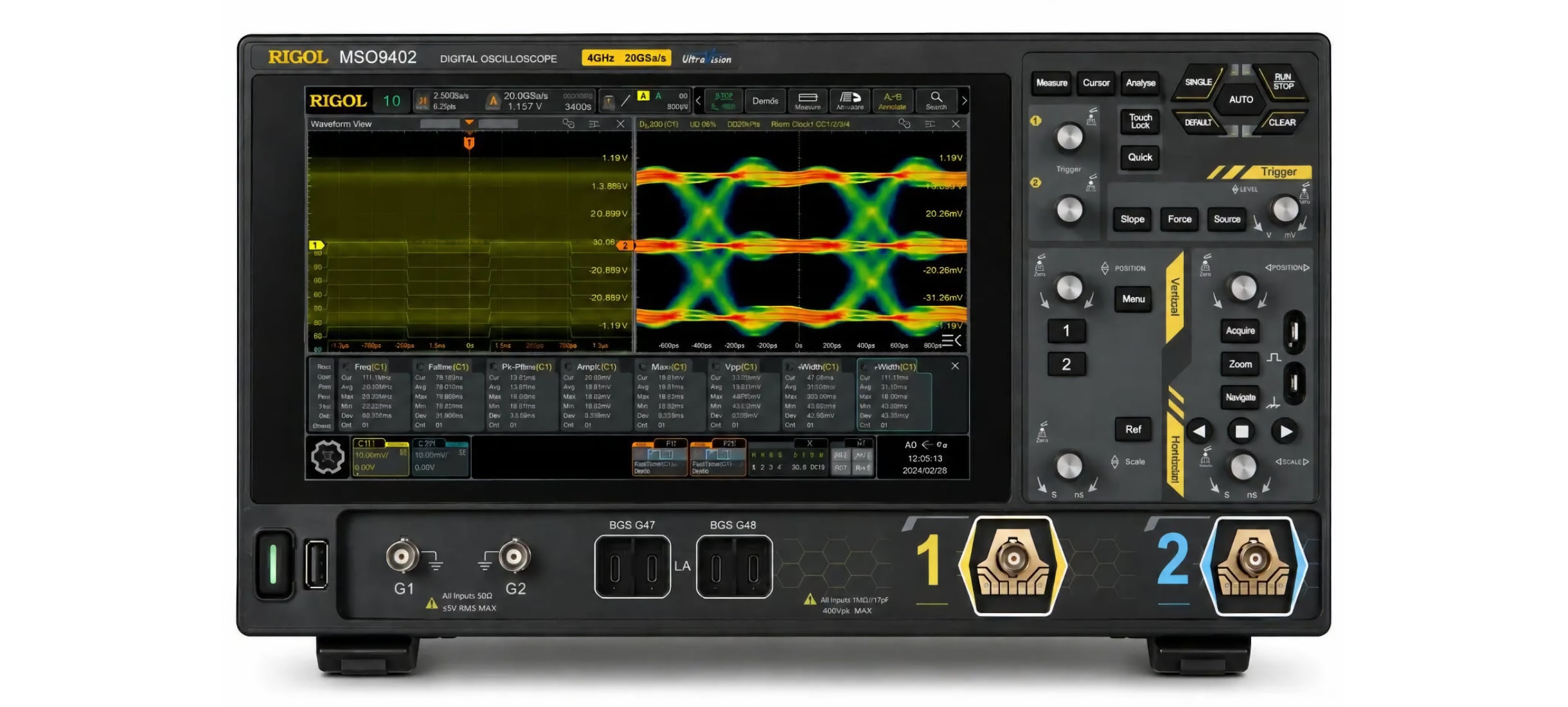The width and height of the screenshot is (1568, 707).
Task: Close the Waveform View window
Action: tap(620, 123)
